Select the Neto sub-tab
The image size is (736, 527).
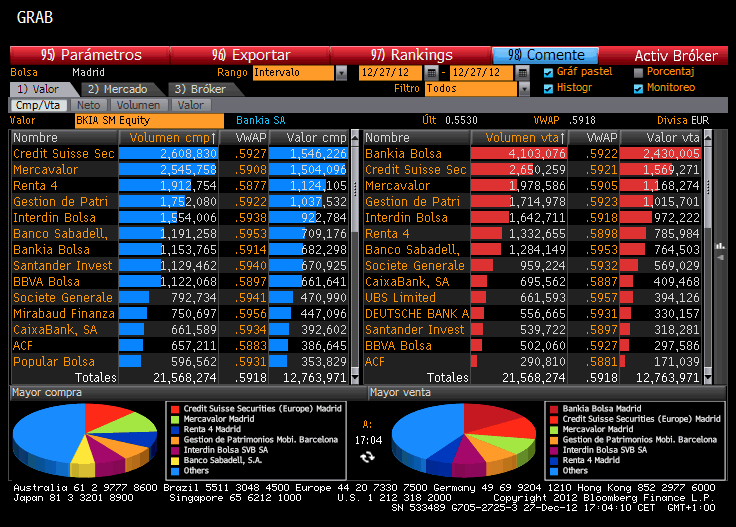tap(89, 105)
